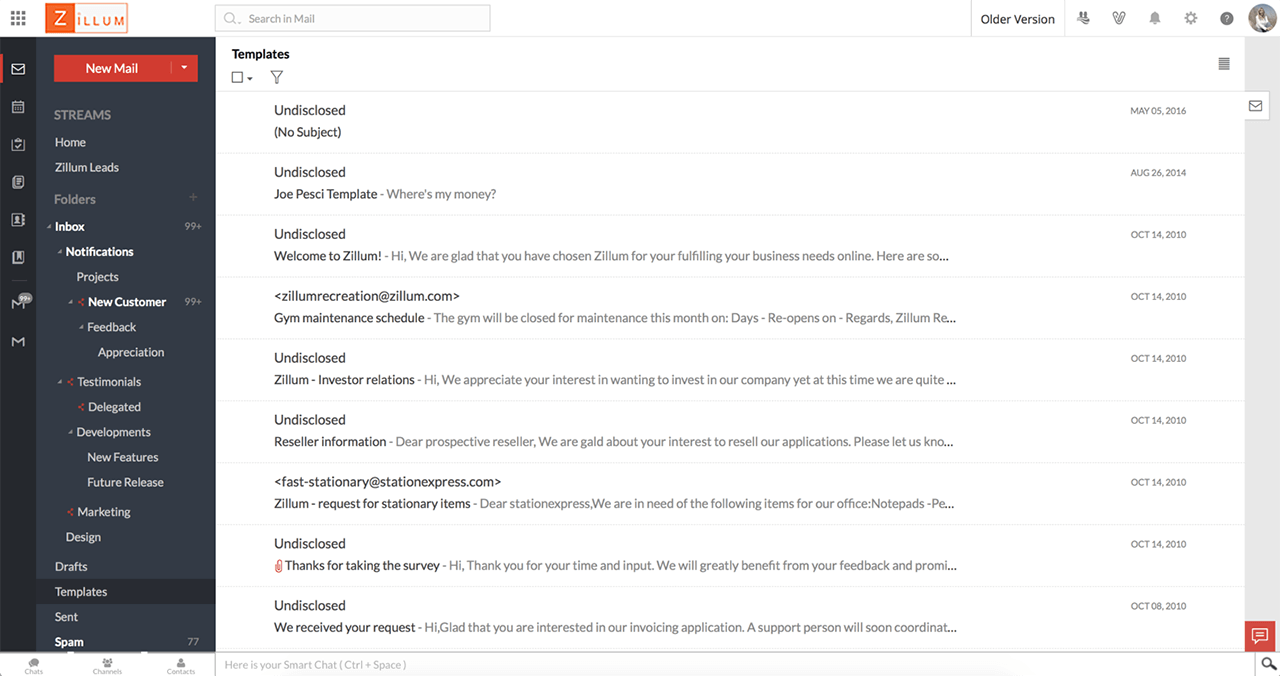Click the search magnifier in bottom corner

(x=1268, y=664)
